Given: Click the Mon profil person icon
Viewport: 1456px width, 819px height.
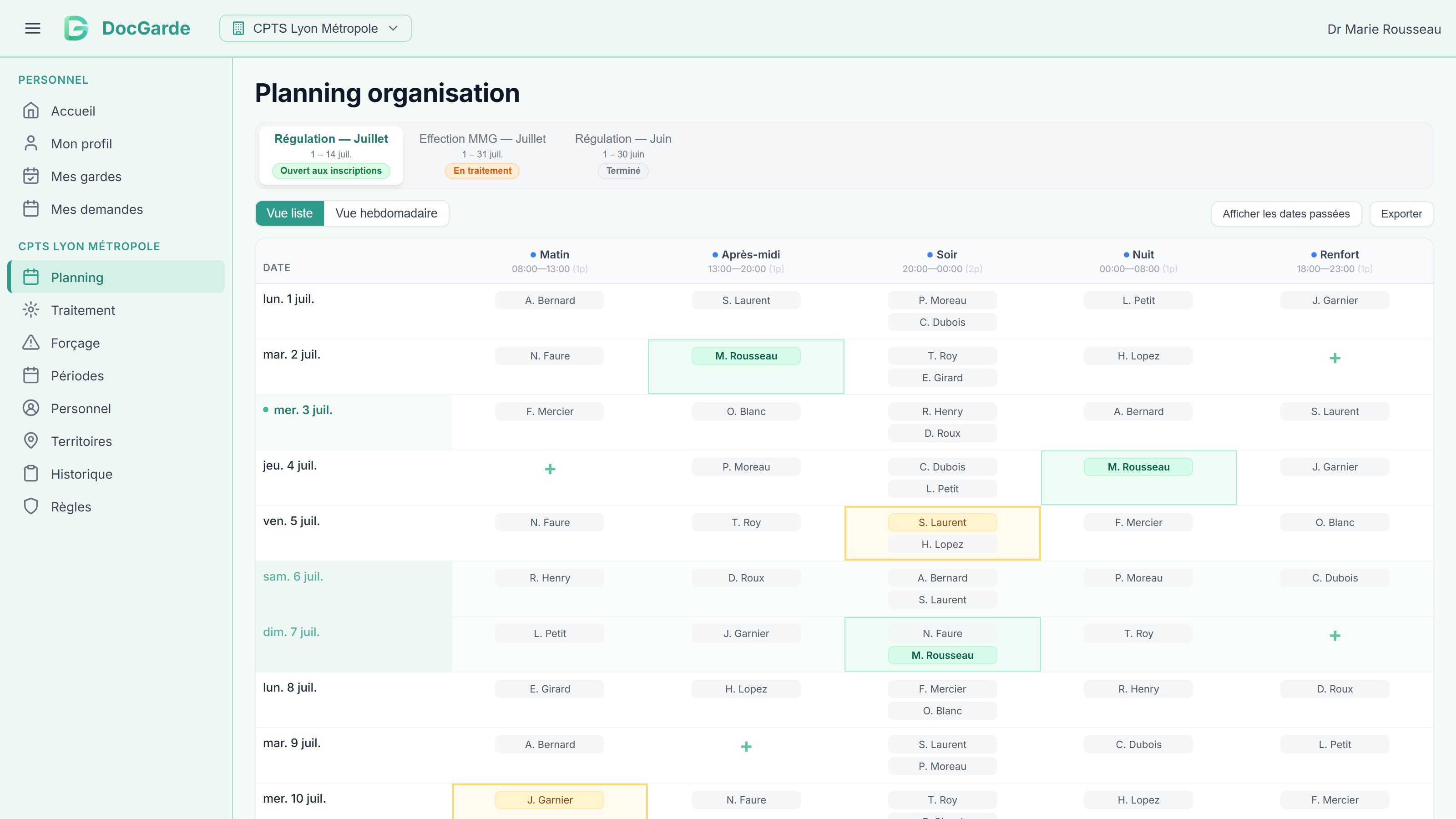Looking at the screenshot, I should (x=31, y=144).
